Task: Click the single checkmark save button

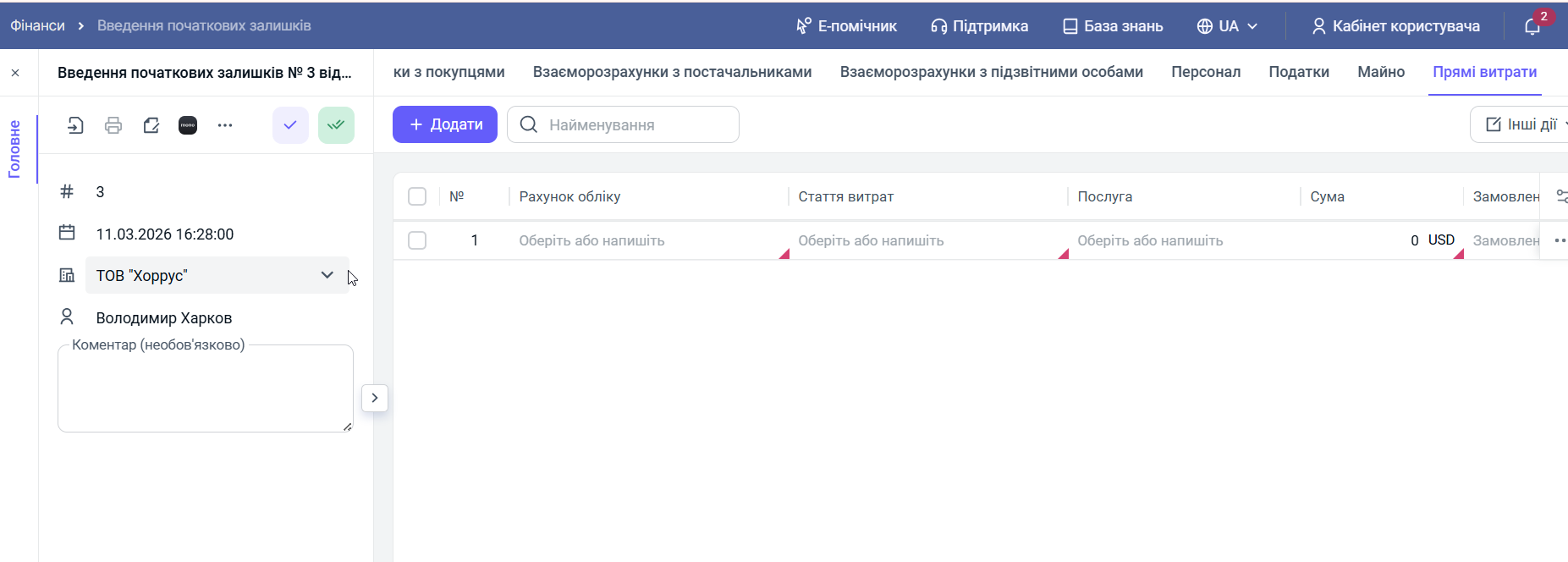Action: pyautogui.click(x=290, y=125)
